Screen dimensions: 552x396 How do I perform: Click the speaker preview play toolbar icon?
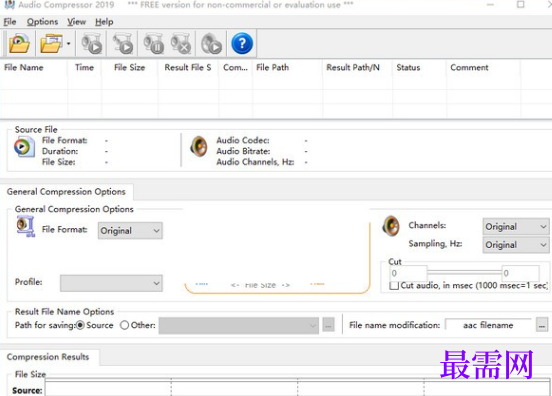(211, 44)
